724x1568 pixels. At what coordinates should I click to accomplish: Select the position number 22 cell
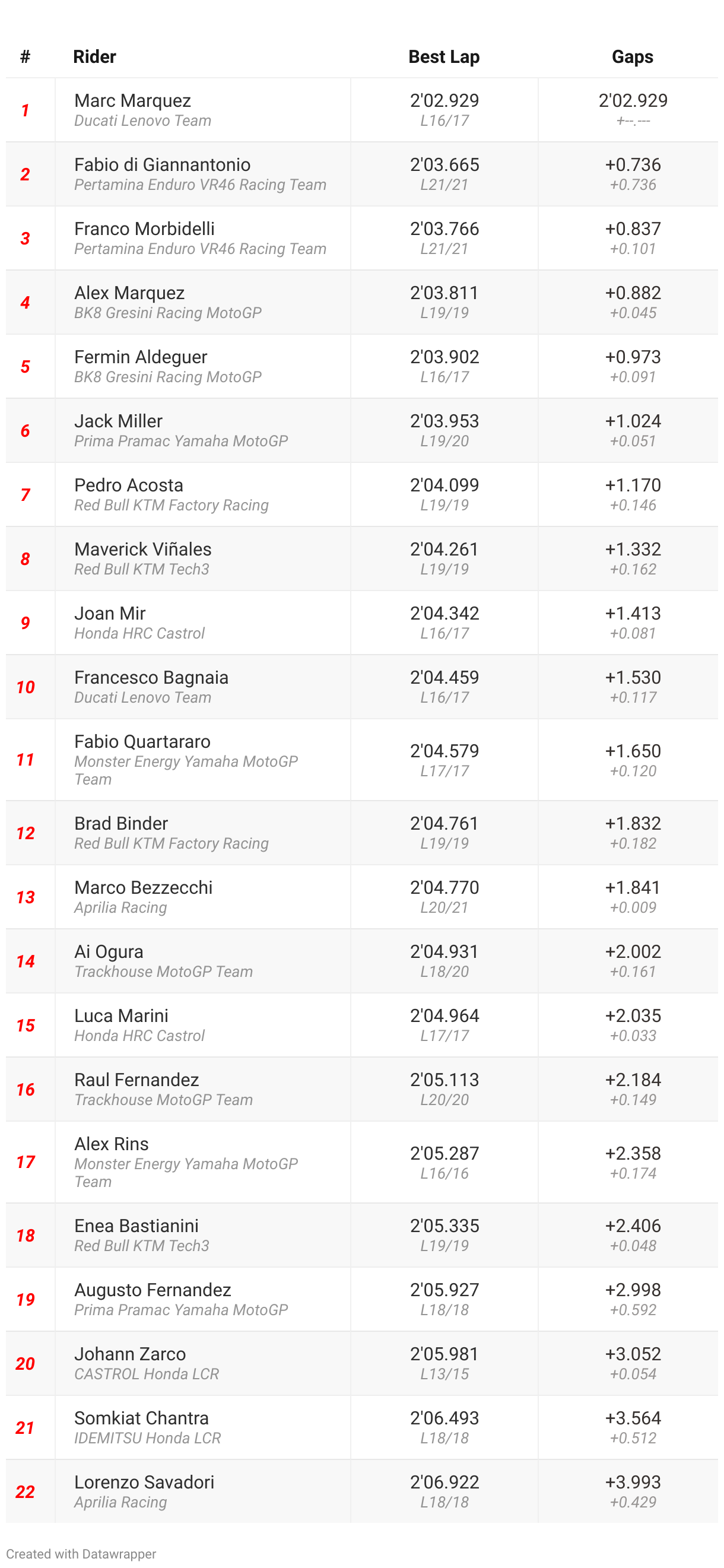(25, 1491)
